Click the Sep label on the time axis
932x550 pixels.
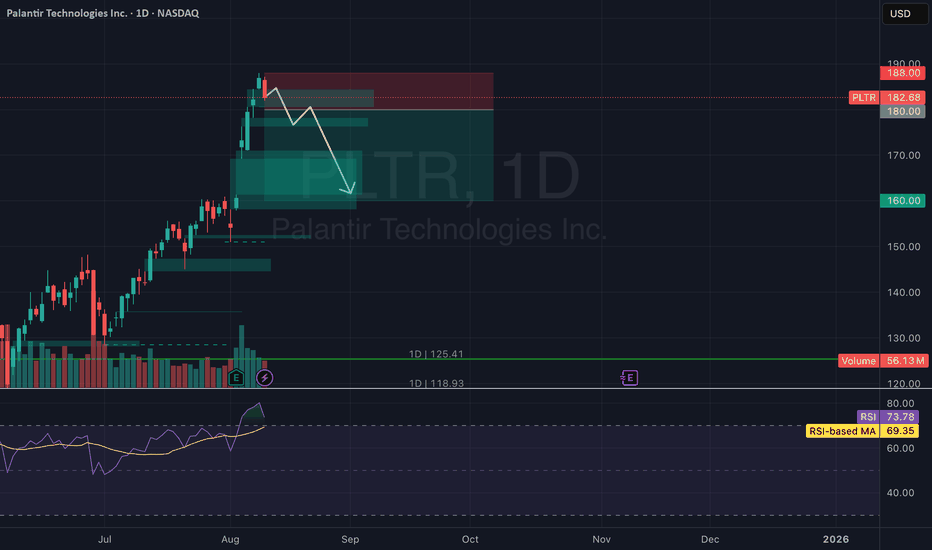pos(350,539)
